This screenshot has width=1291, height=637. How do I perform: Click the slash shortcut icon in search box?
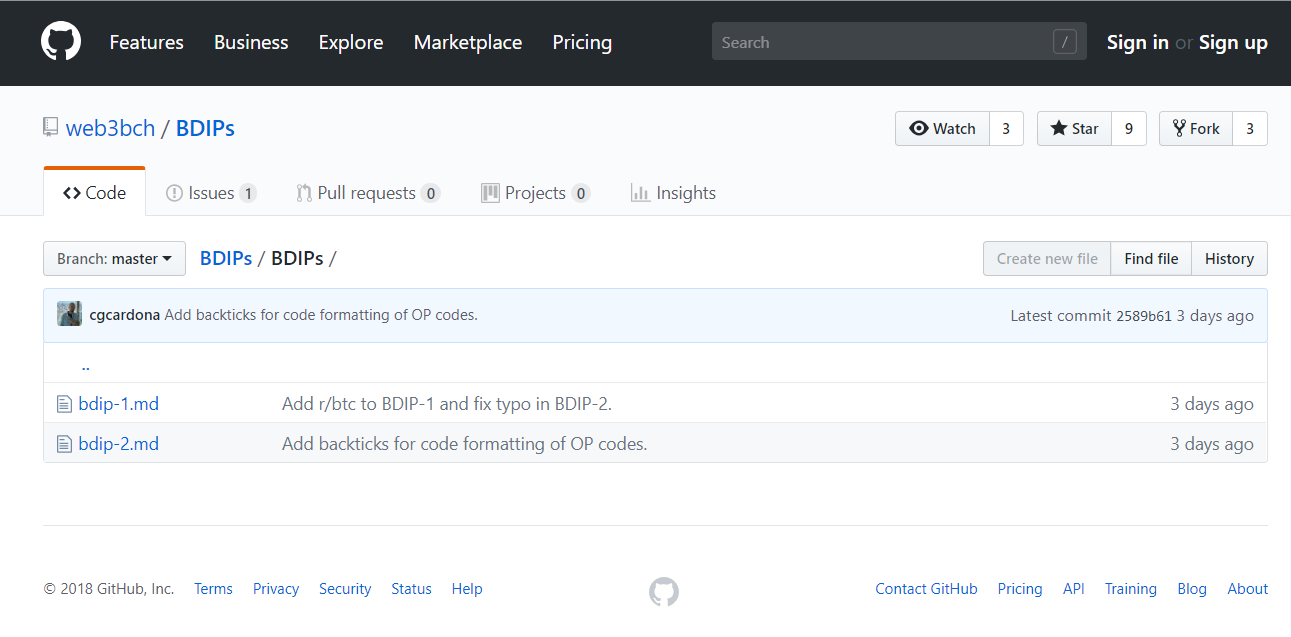(1064, 42)
